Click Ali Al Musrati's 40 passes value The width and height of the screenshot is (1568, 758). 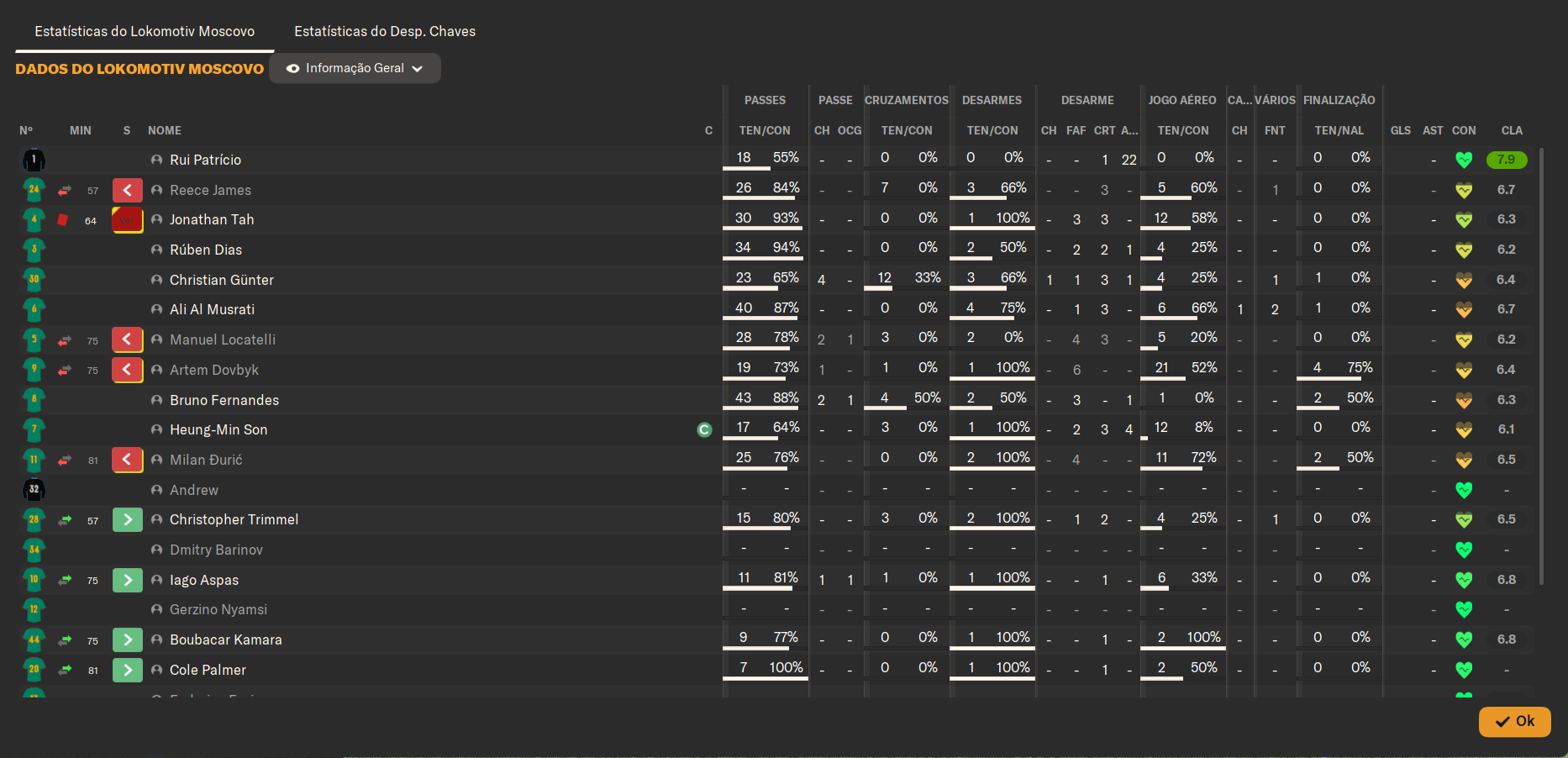tap(744, 308)
